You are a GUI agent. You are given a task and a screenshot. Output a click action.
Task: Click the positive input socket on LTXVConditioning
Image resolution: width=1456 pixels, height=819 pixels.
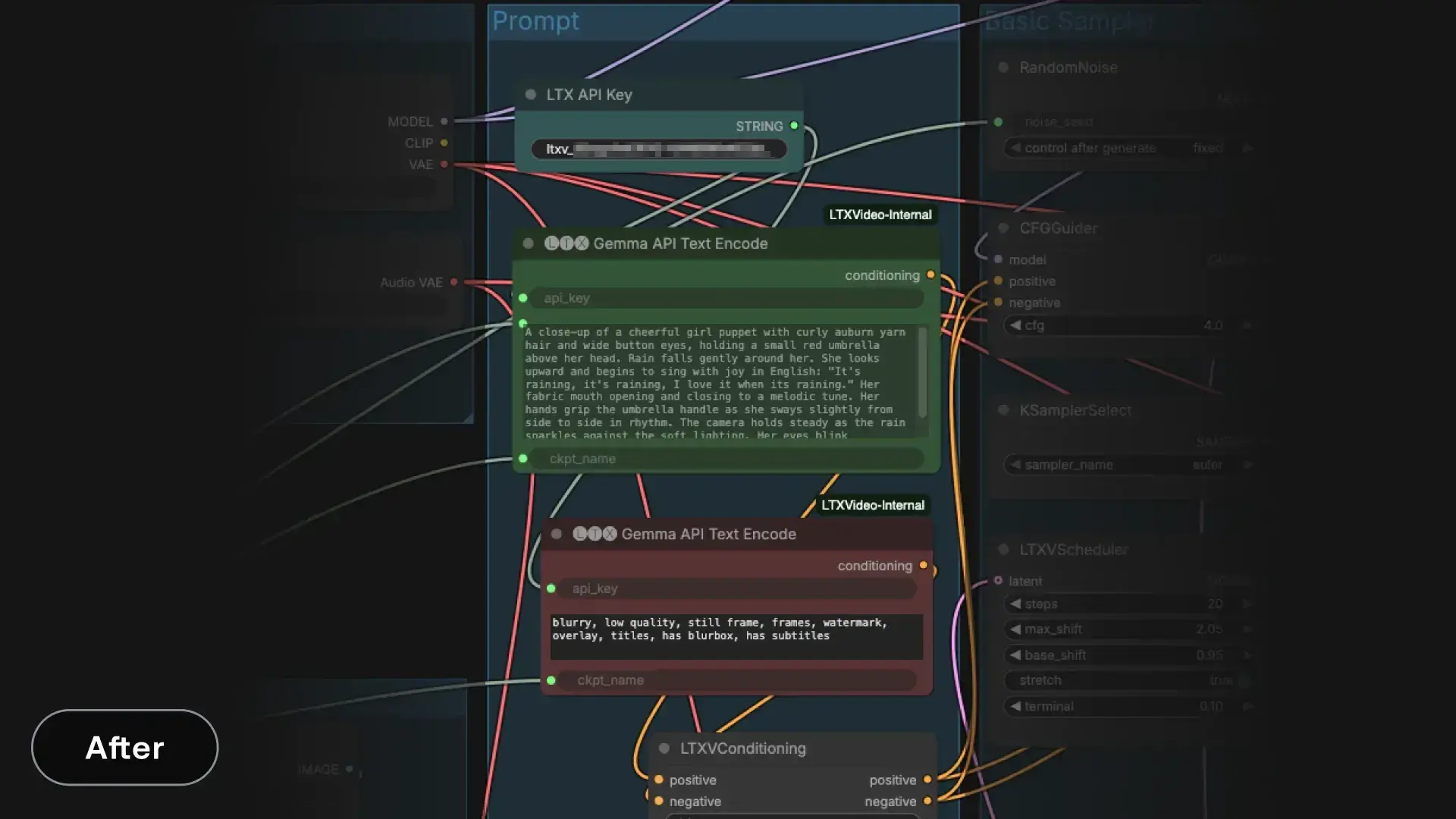(x=658, y=780)
